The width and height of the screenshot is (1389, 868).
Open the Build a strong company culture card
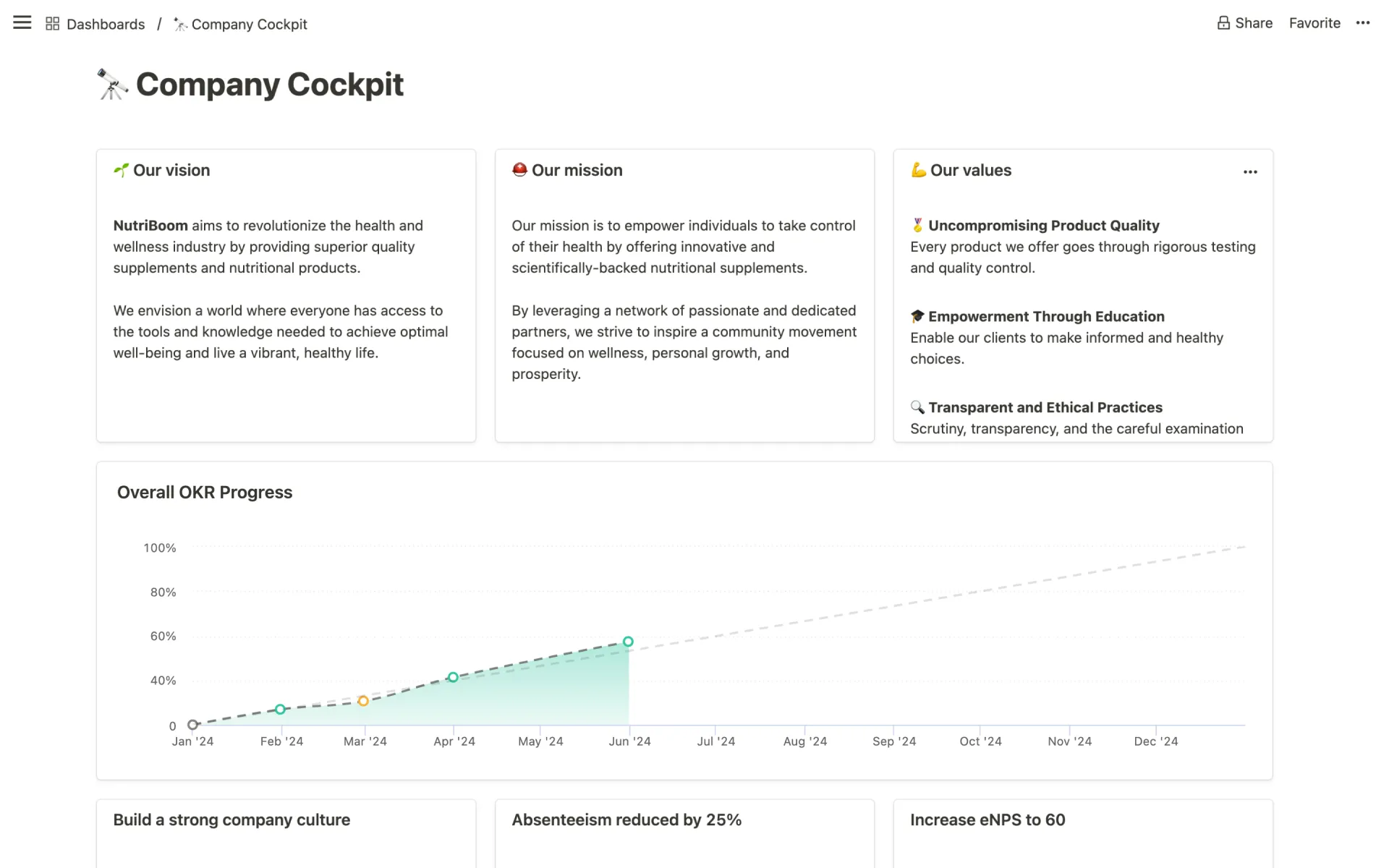pos(231,820)
